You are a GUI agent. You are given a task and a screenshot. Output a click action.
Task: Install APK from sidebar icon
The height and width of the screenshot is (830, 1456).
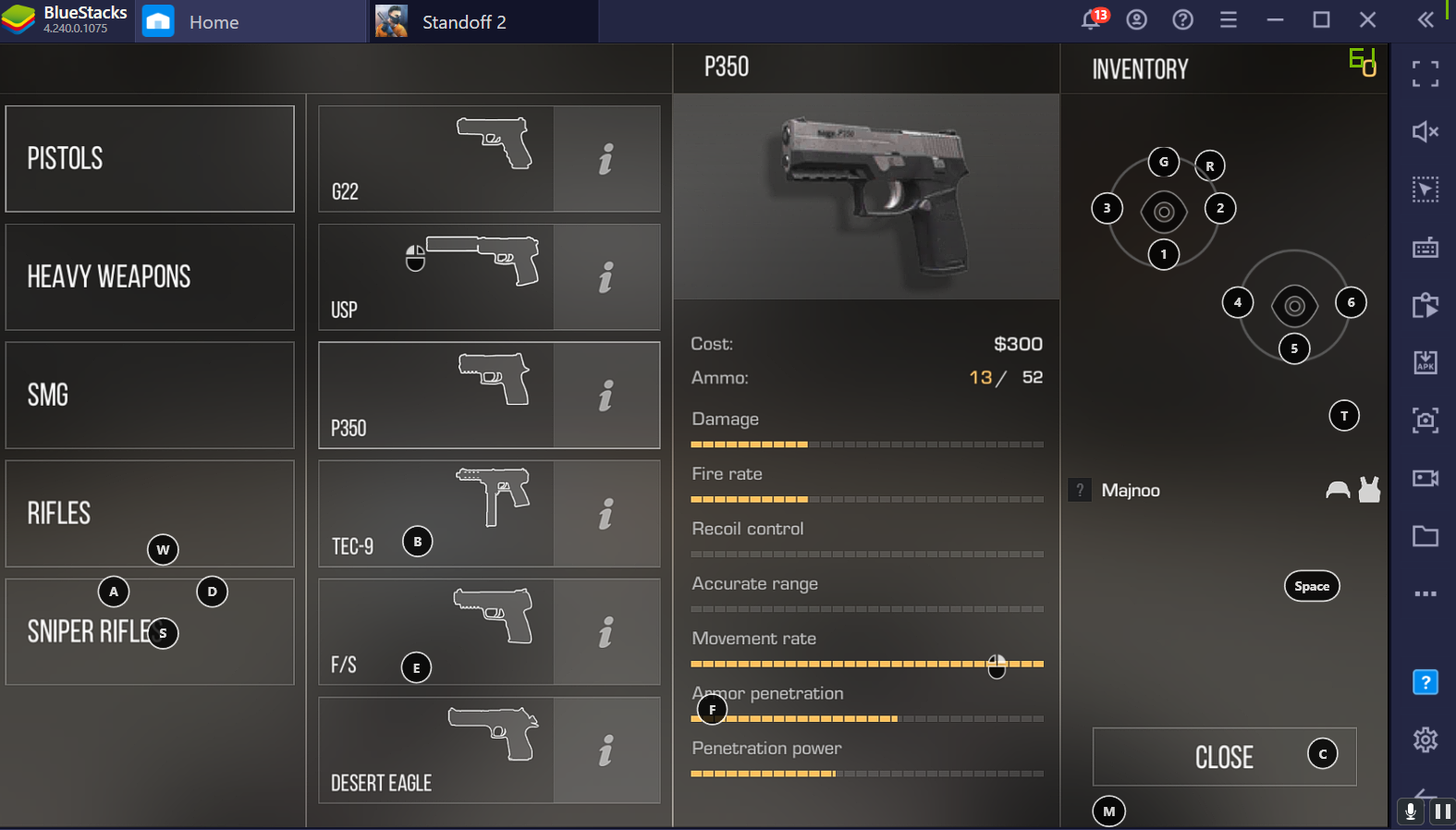click(1425, 362)
